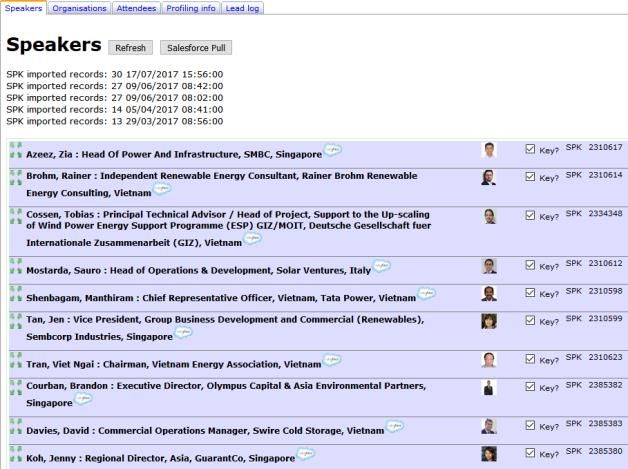Click the profile photo of Tan, Jen
This screenshot has width=628, height=469.
(489, 321)
